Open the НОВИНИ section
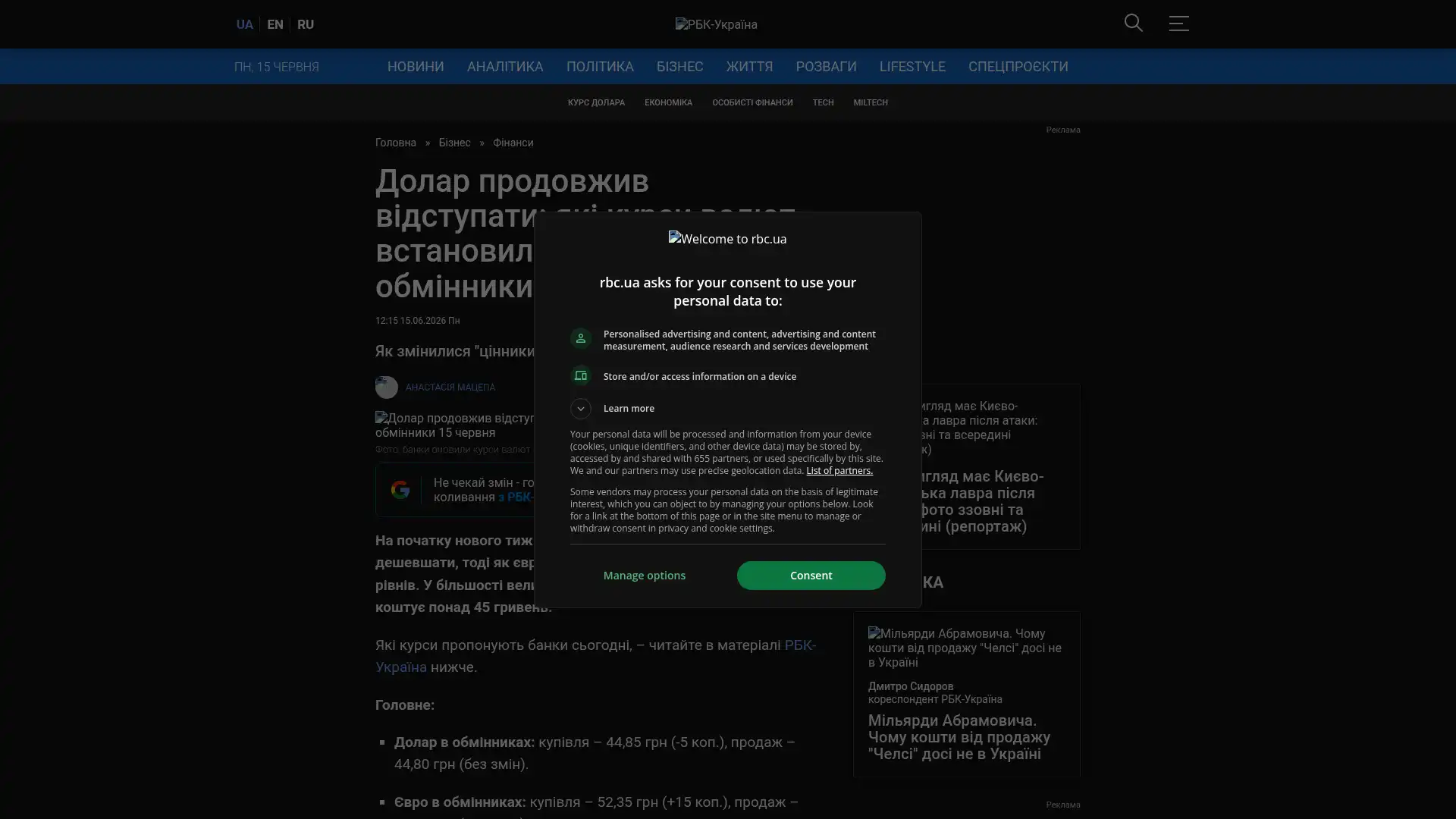Viewport: 1456px width, 819px height. point(416,67)
